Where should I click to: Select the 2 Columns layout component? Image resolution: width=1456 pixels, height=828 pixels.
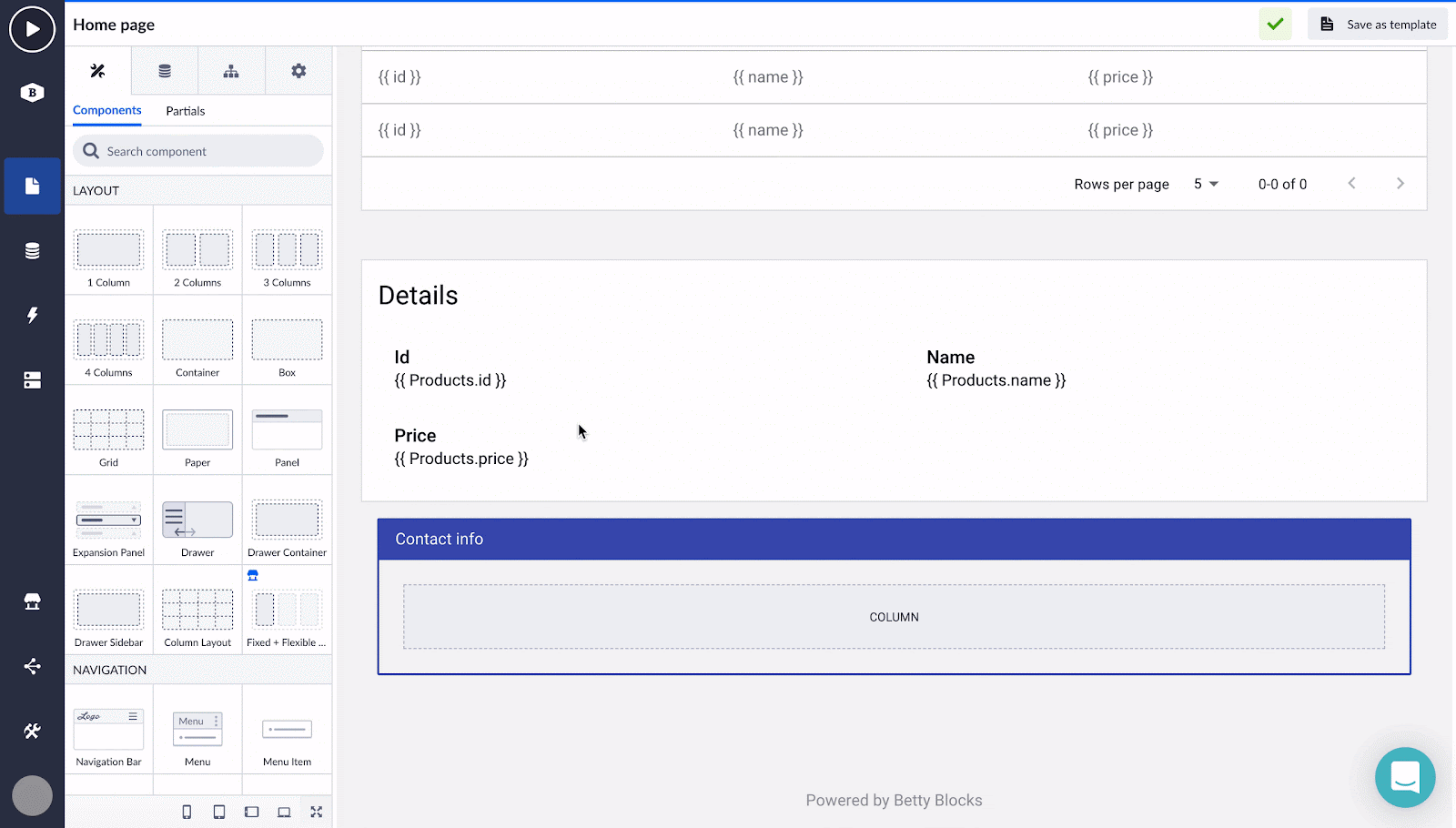(x=197, y=249)
